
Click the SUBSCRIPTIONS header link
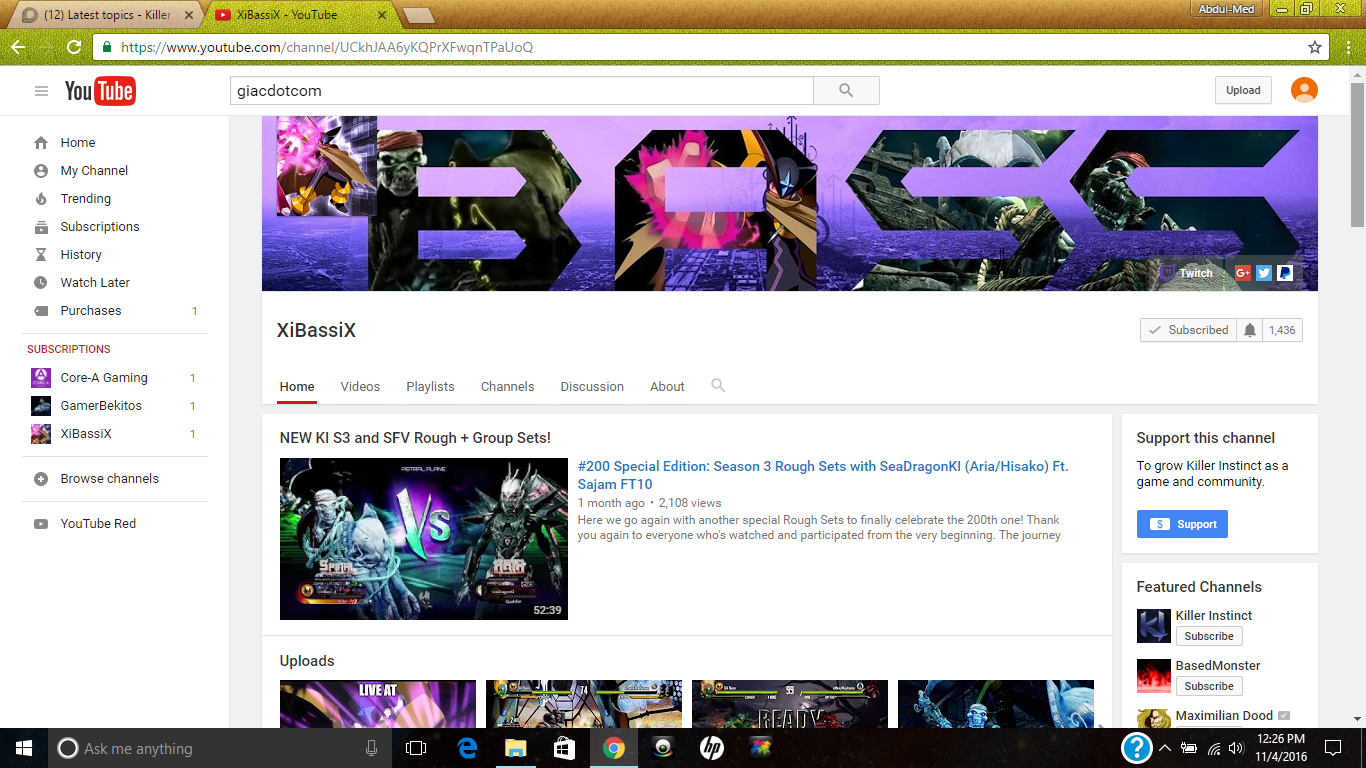tap(69, 349)
